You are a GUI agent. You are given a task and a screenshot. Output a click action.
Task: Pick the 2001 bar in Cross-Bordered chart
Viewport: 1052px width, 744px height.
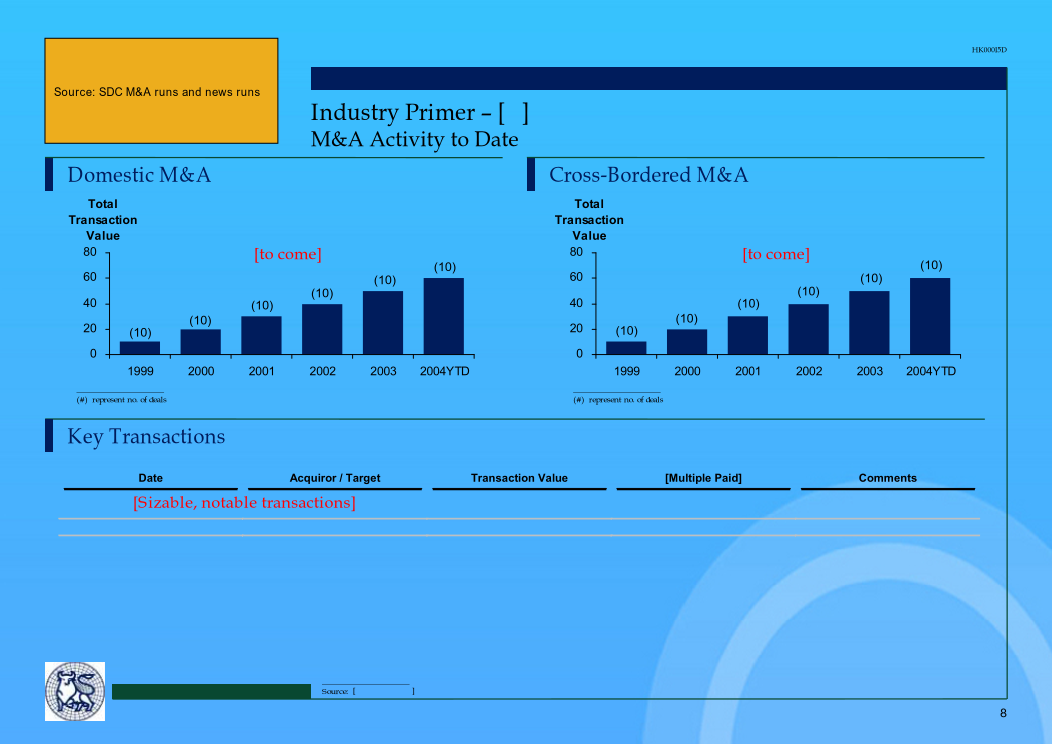pyautogui.click(x=747, y=335)
